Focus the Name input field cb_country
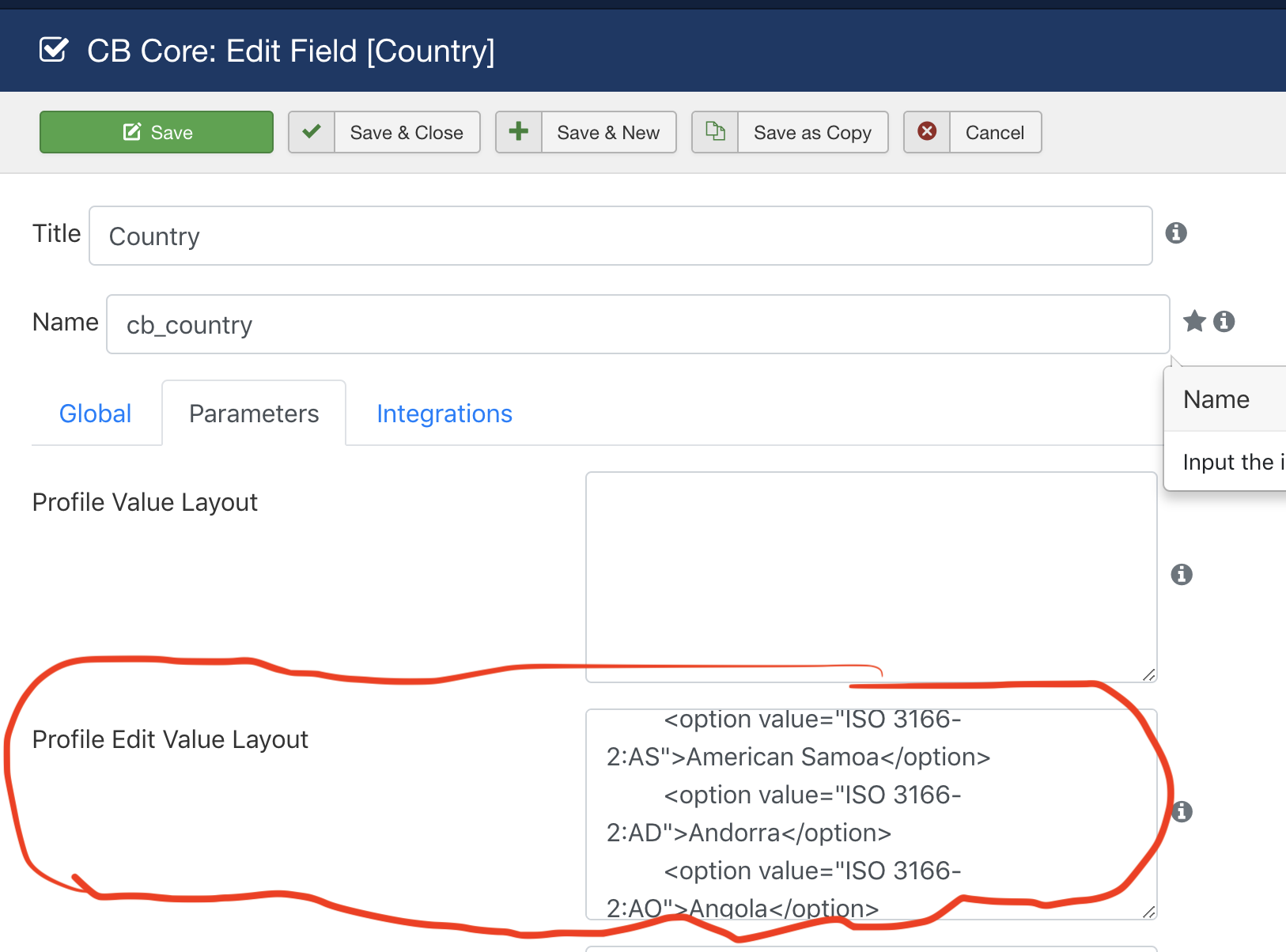 click(x=637, y=324)
